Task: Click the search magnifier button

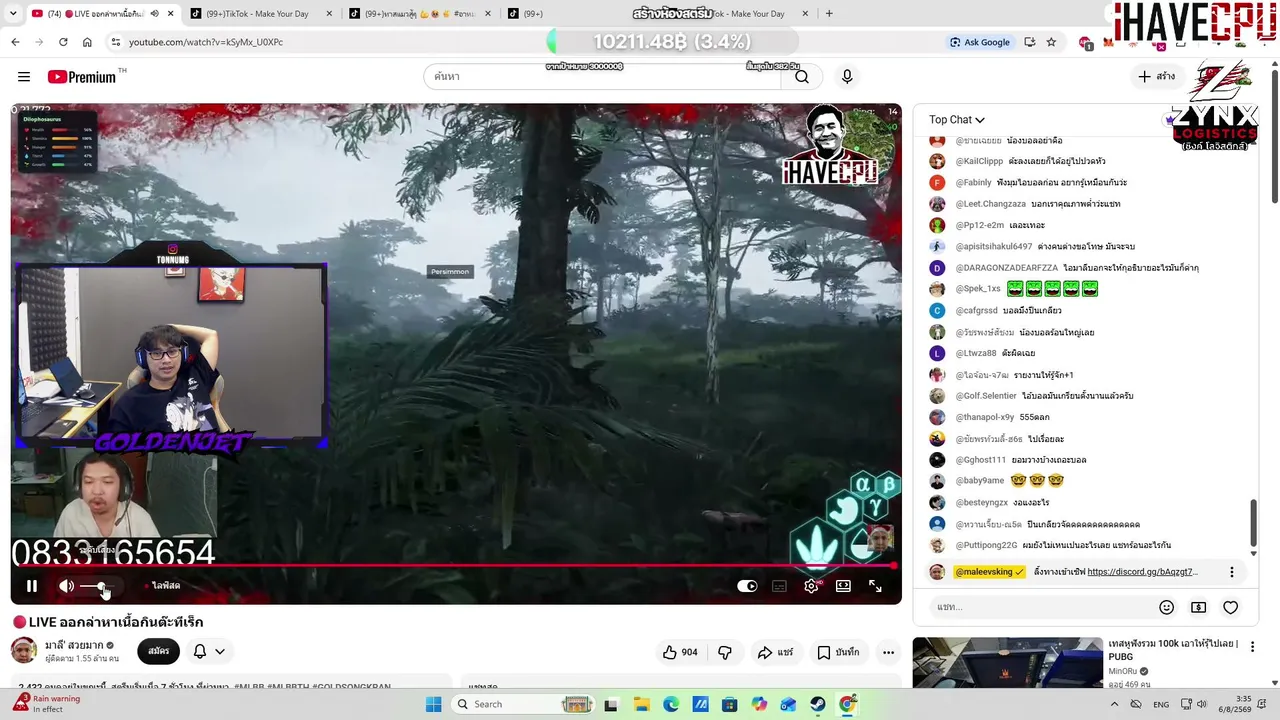Action: 802,77
